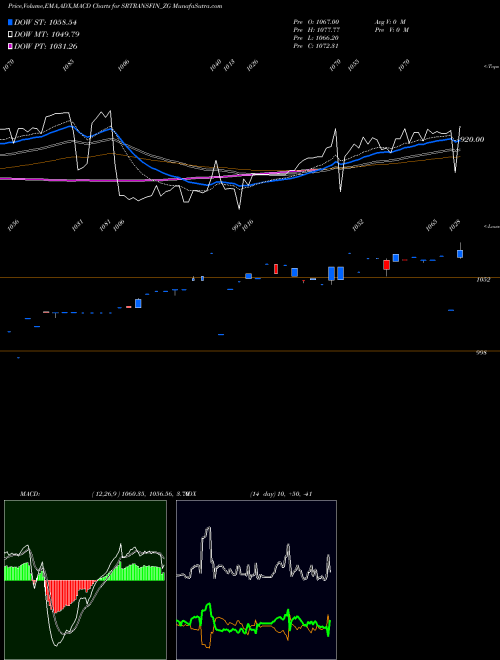Click the white DOW MT legend swatch

pos(10,34)
